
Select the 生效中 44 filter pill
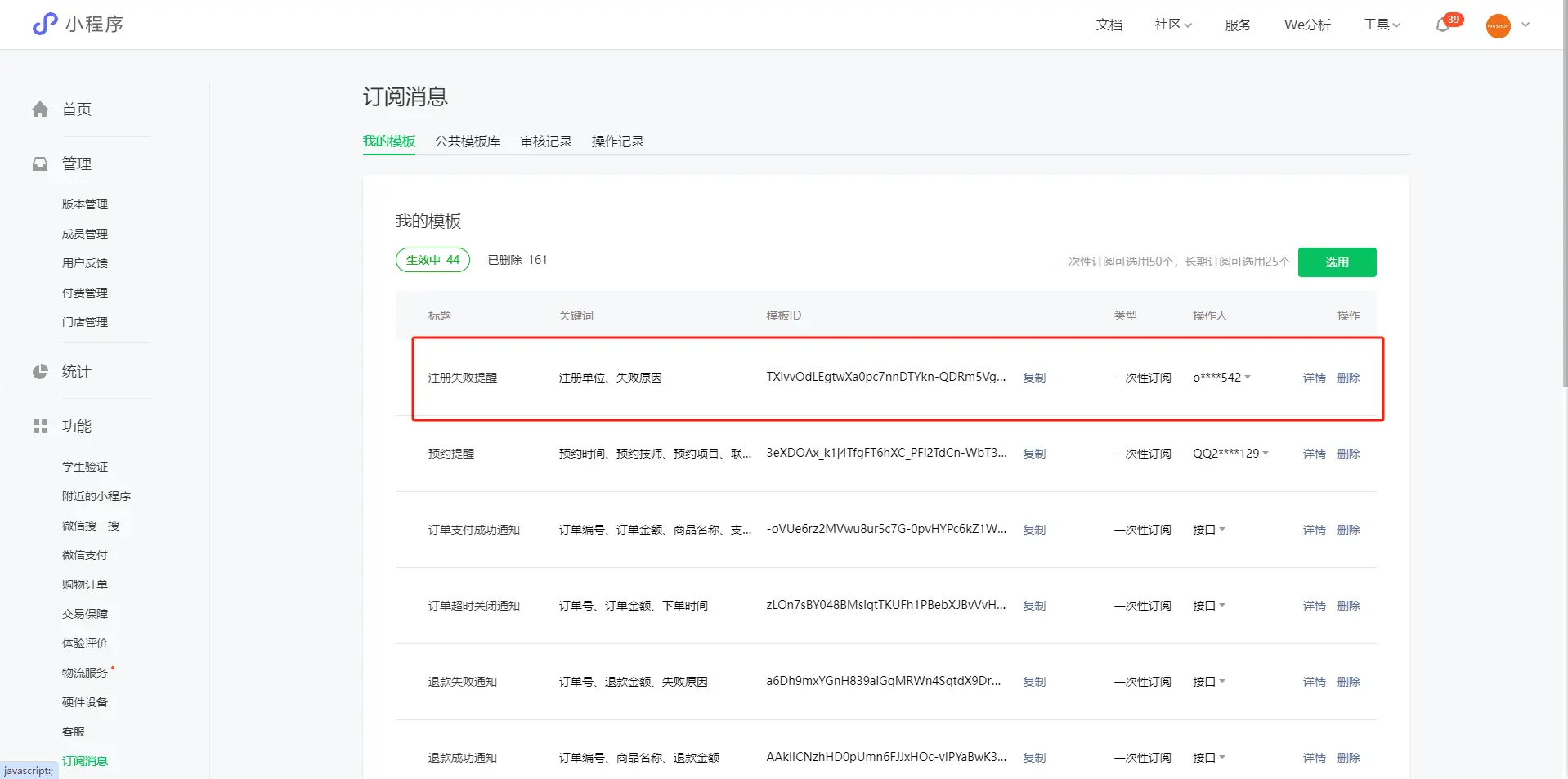click(432, 260)
